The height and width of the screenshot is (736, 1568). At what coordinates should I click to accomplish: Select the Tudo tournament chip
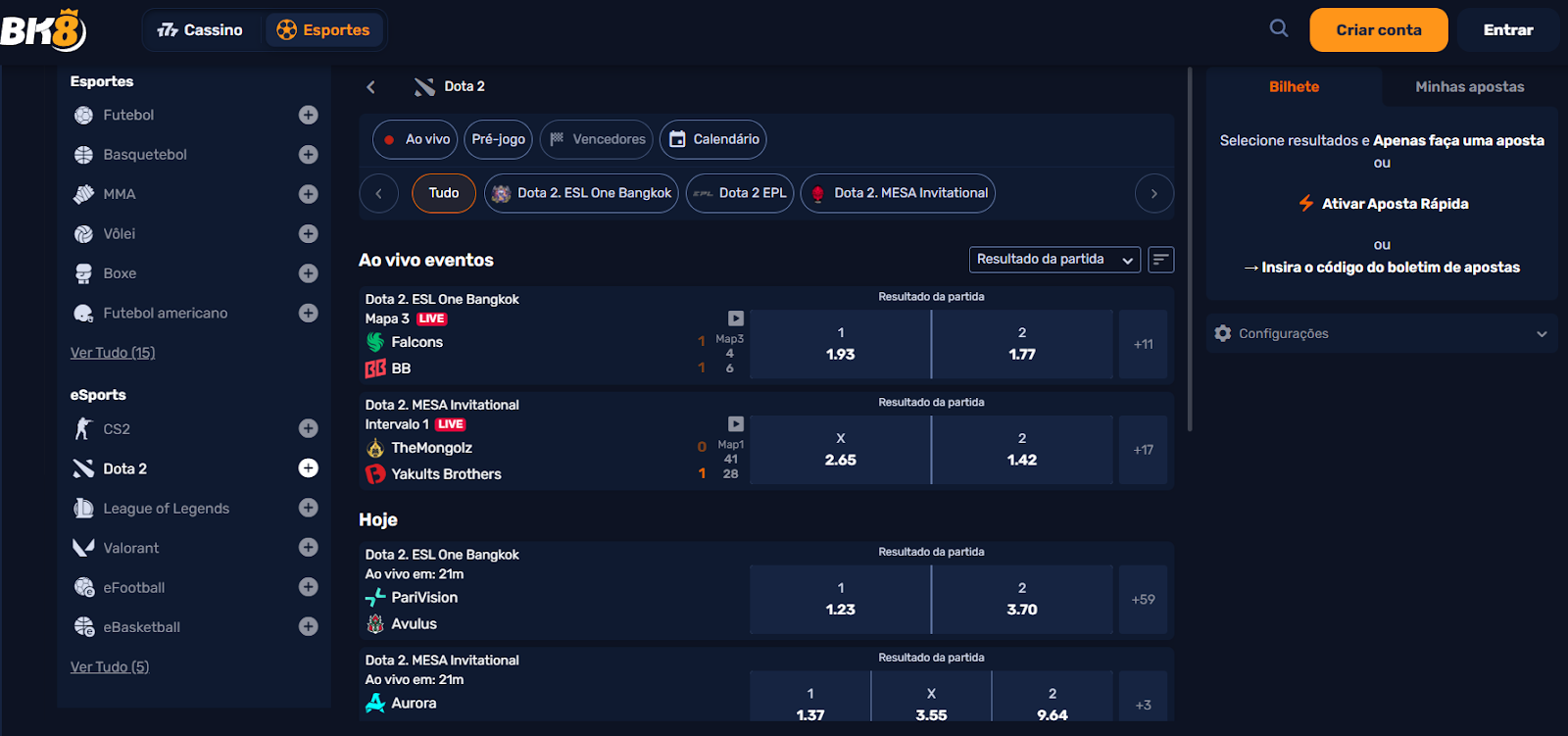point(444,193)
